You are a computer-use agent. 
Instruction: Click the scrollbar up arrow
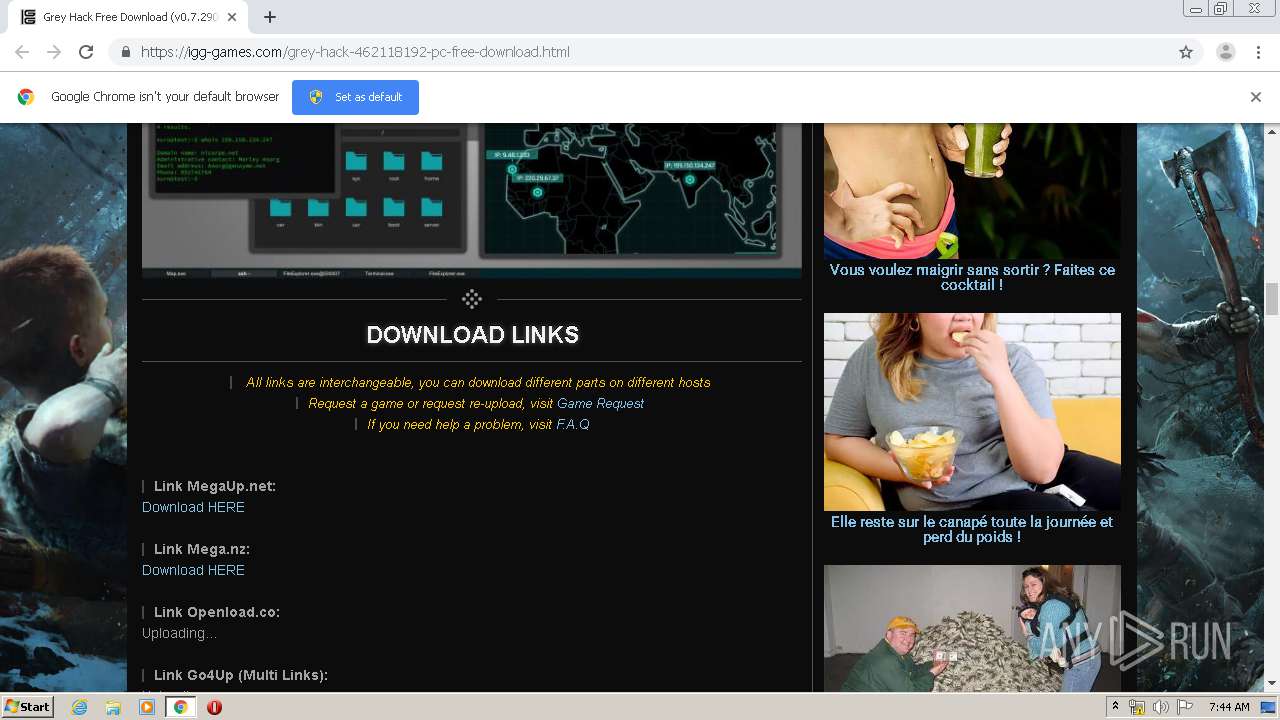(1272, 131)
